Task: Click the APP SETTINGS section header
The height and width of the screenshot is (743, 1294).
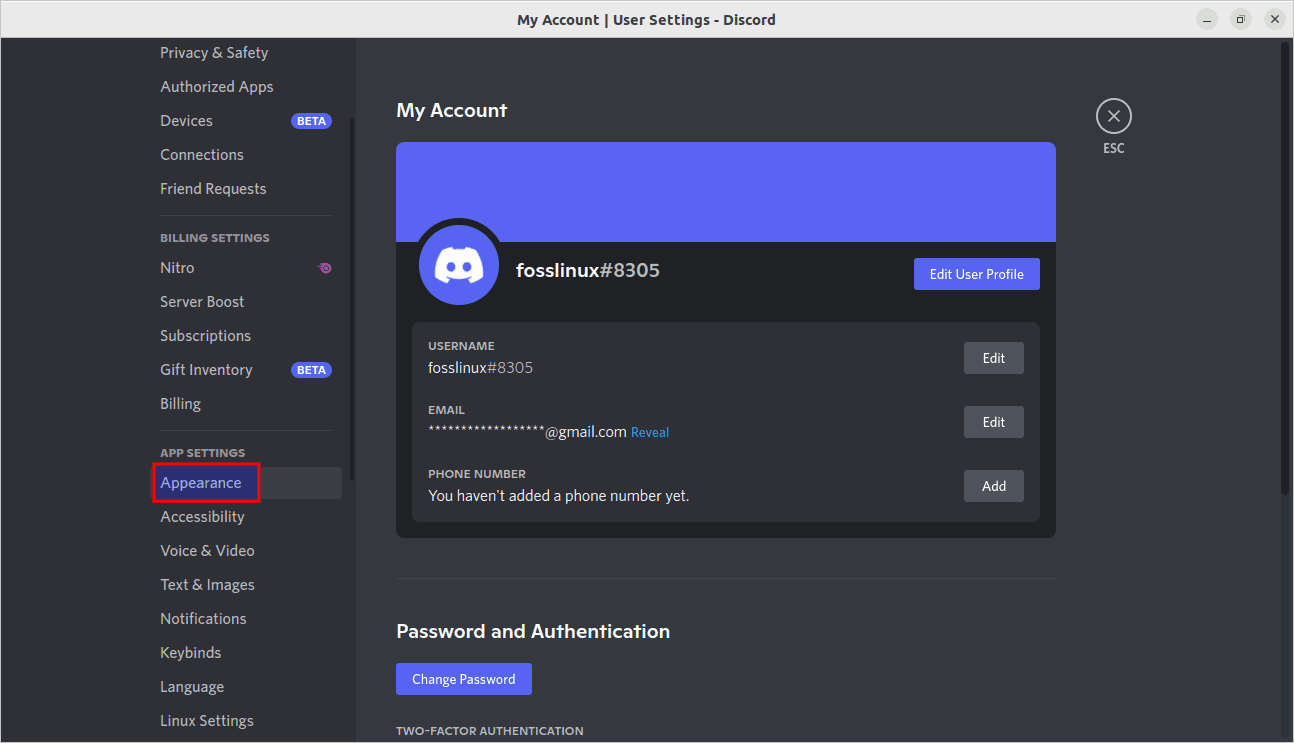Action: point(202,453)
